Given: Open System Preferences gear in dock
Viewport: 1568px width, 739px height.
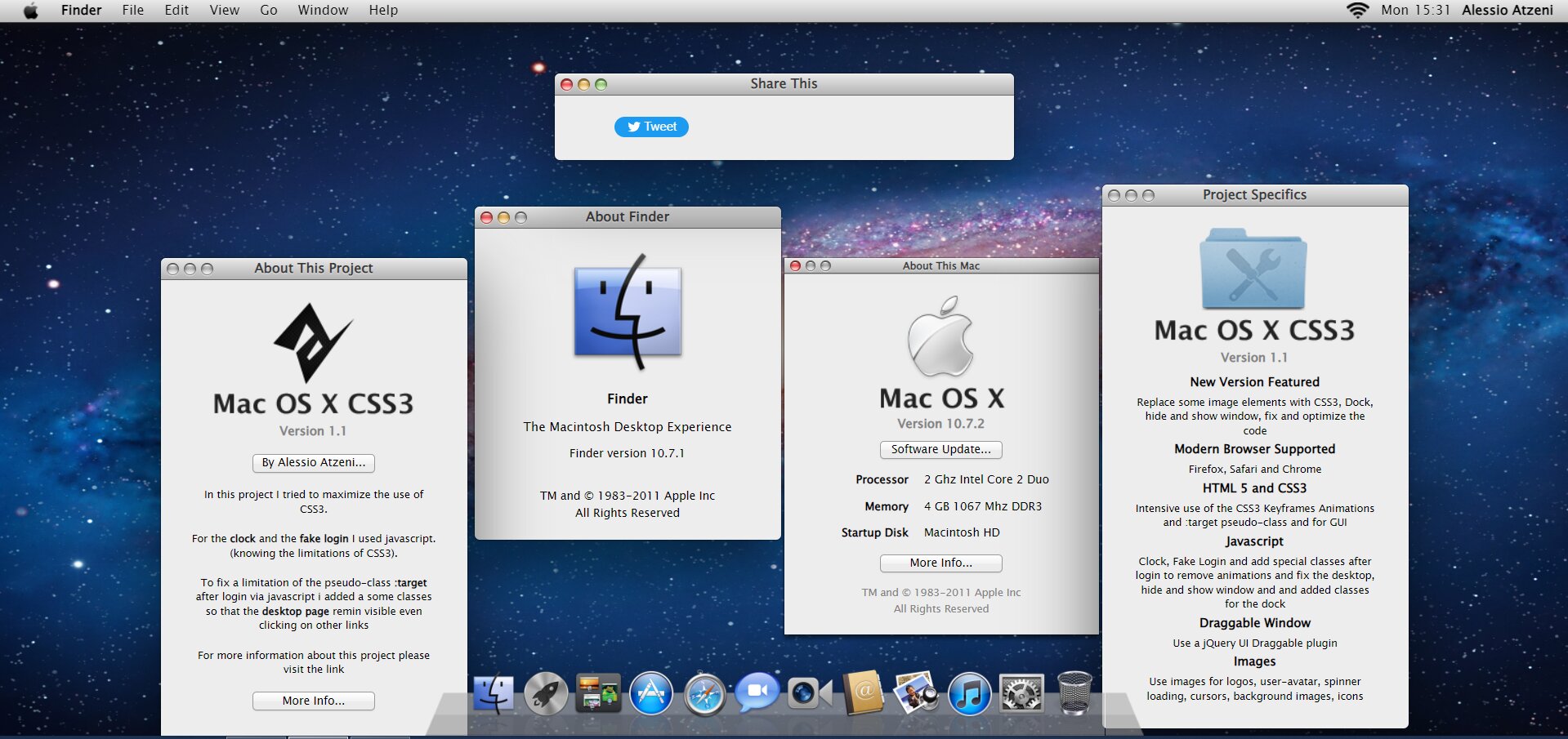Looking at the screenshot, I should (1021, 694).
